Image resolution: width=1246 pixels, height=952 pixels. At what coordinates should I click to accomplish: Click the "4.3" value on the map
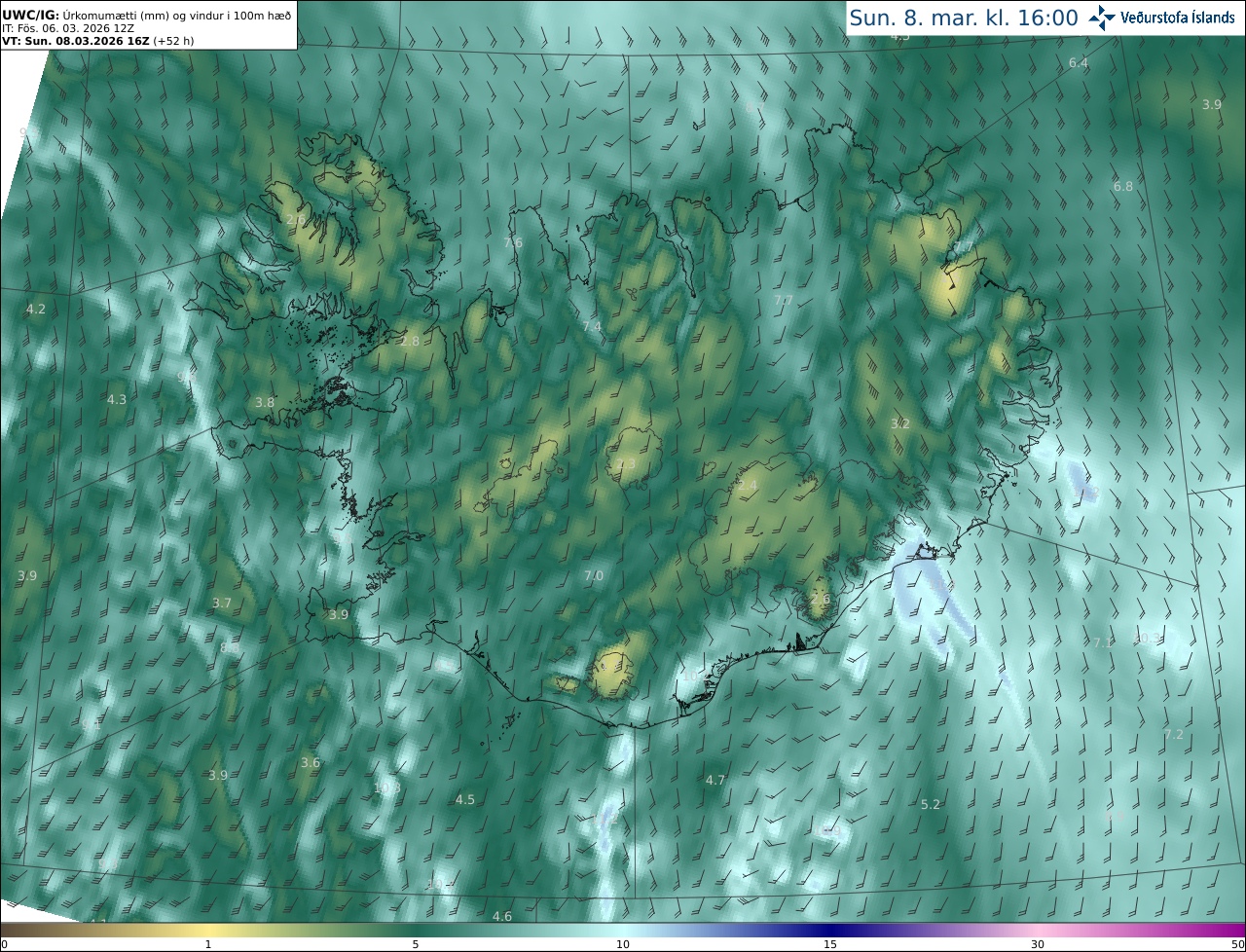(x=117, y=399)
